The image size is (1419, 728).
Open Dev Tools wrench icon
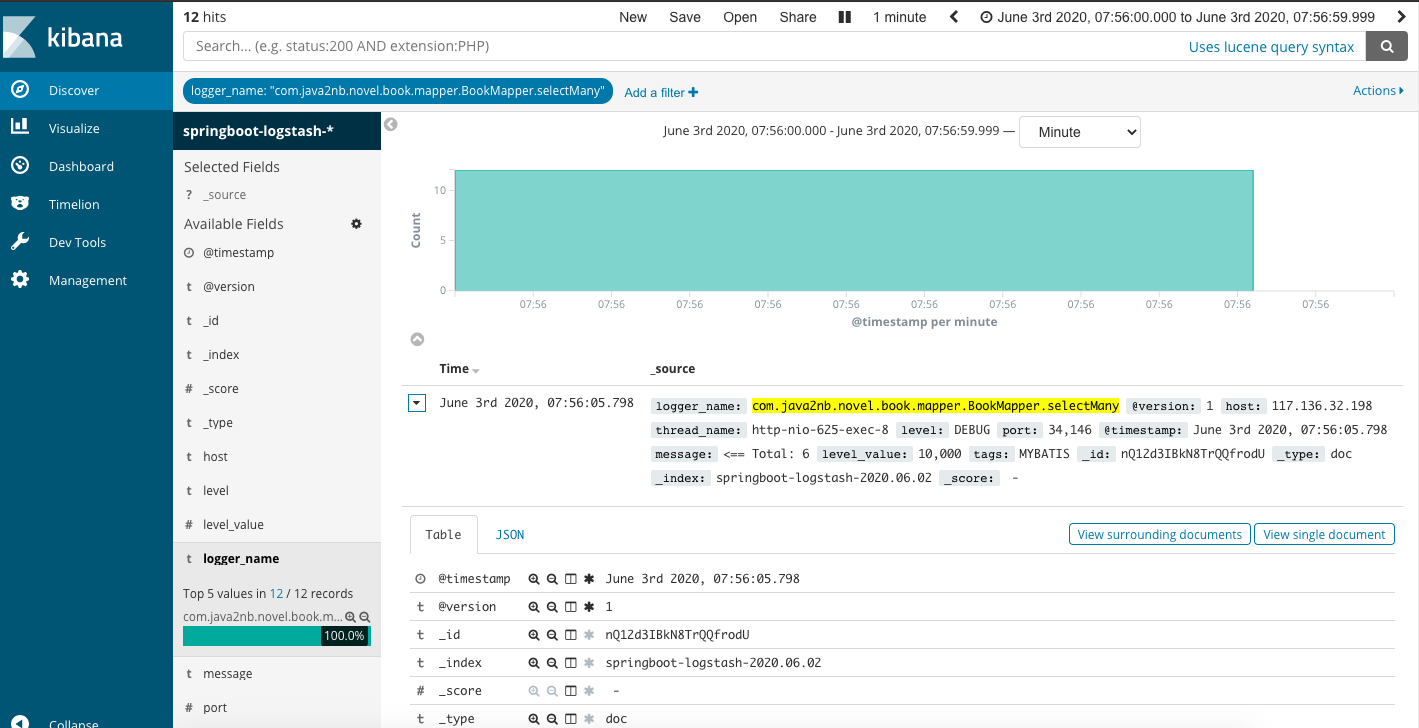point(20,242)
